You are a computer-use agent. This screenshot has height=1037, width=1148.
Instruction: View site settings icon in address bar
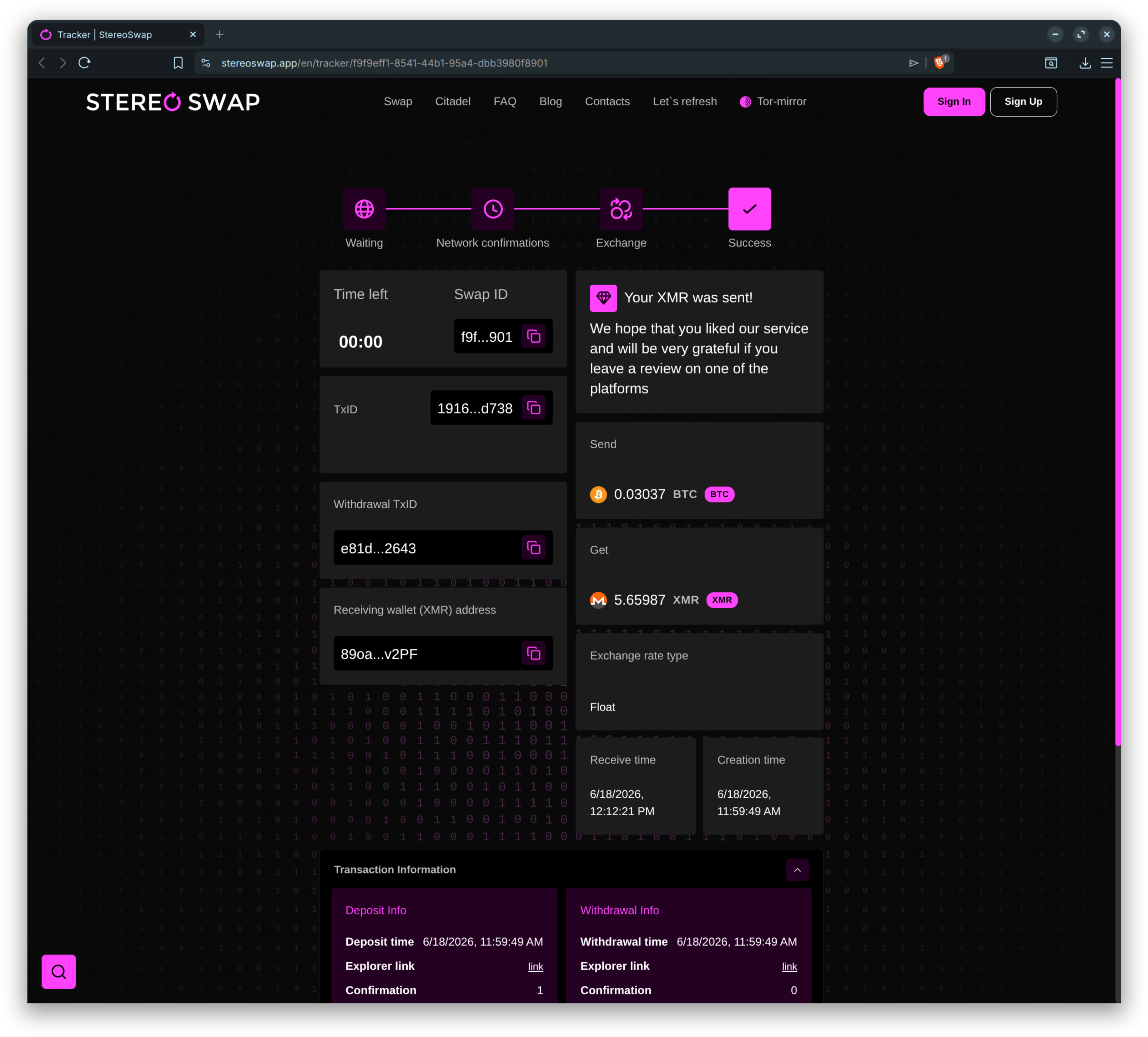pyautogui.click(x=206, y=63)
